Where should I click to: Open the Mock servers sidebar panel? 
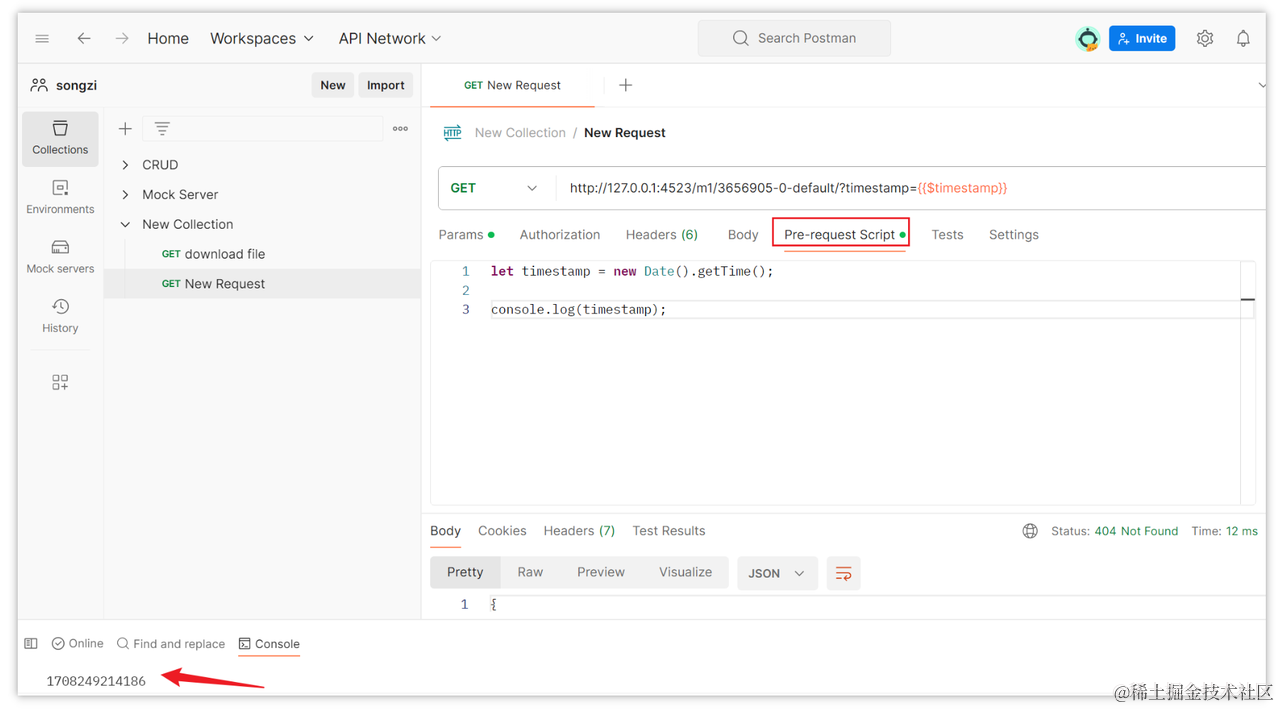click(x=60, y=256)
